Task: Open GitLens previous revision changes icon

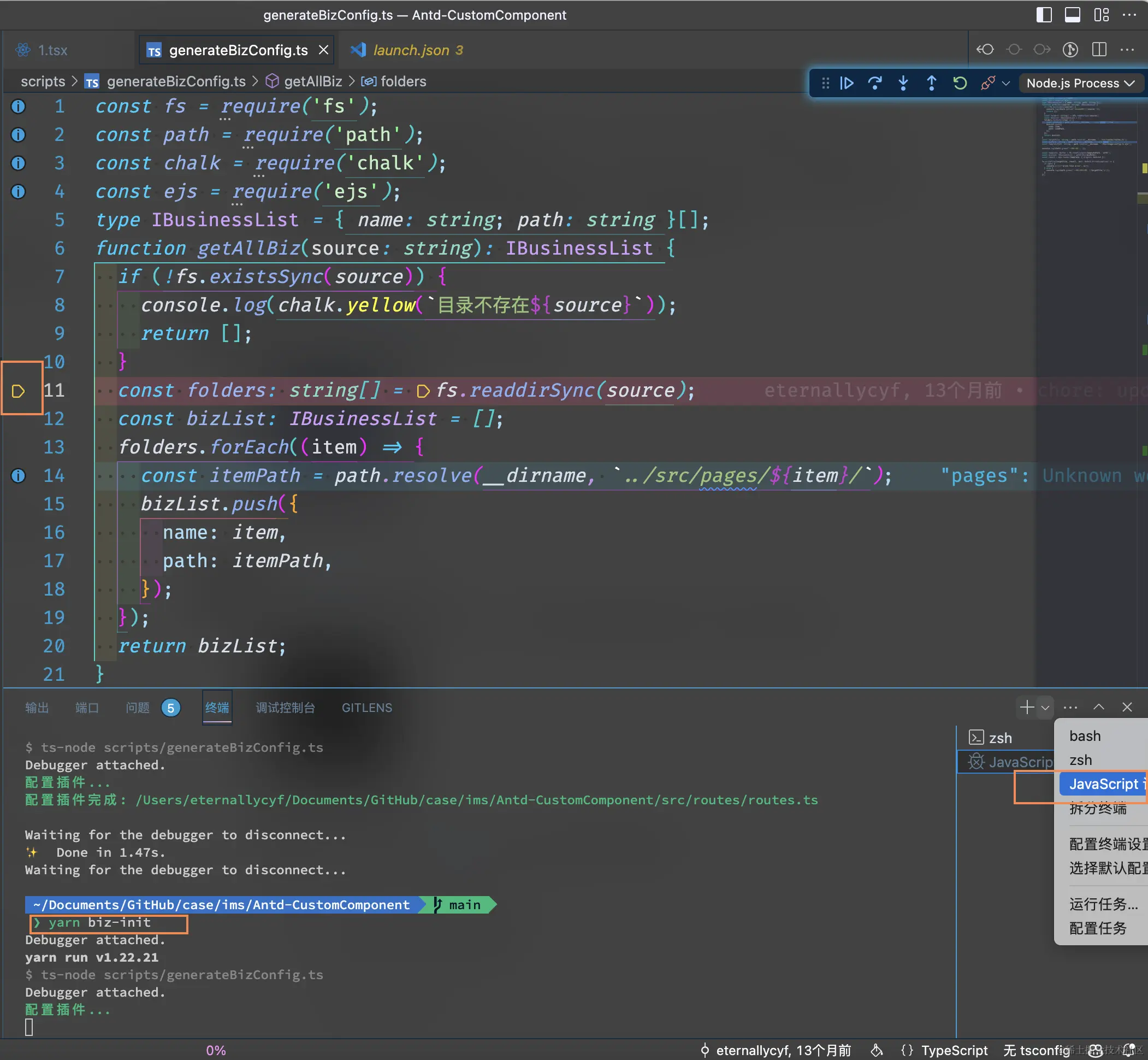Action: click(x=985, y=49)
